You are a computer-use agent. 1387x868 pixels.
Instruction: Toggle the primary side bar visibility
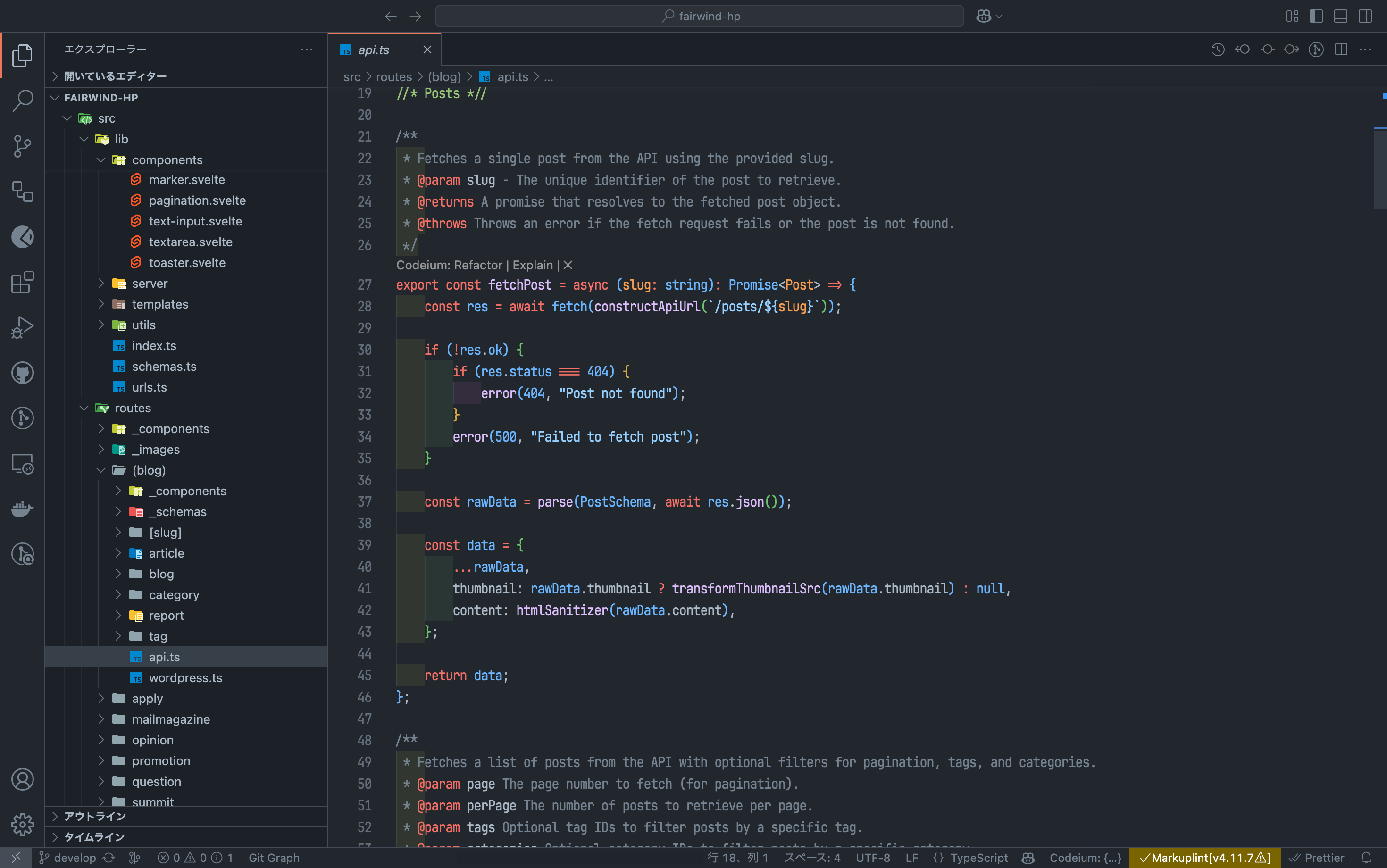pyautogui.click(x=1316, y=16)
